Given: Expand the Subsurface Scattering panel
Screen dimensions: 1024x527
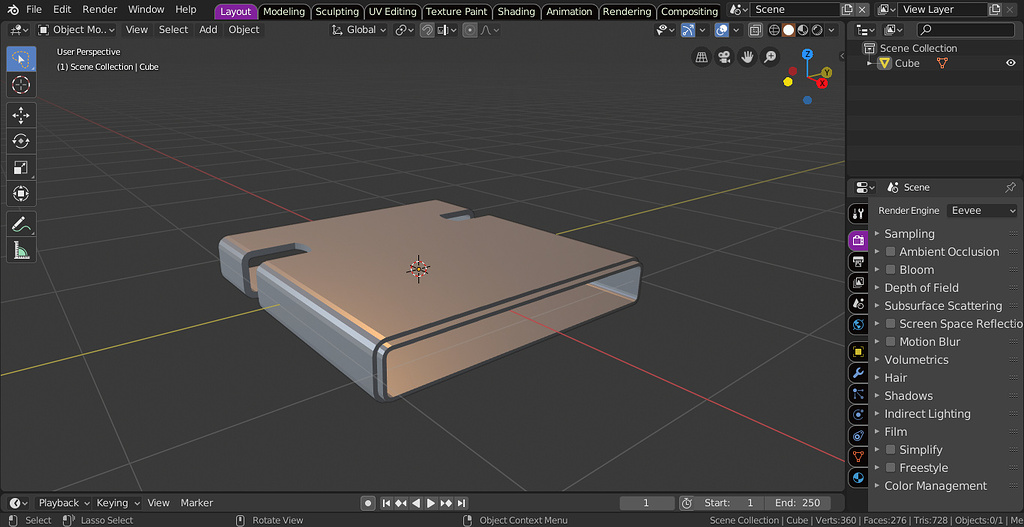Looking at the screenshot, I should click(943, 306).
